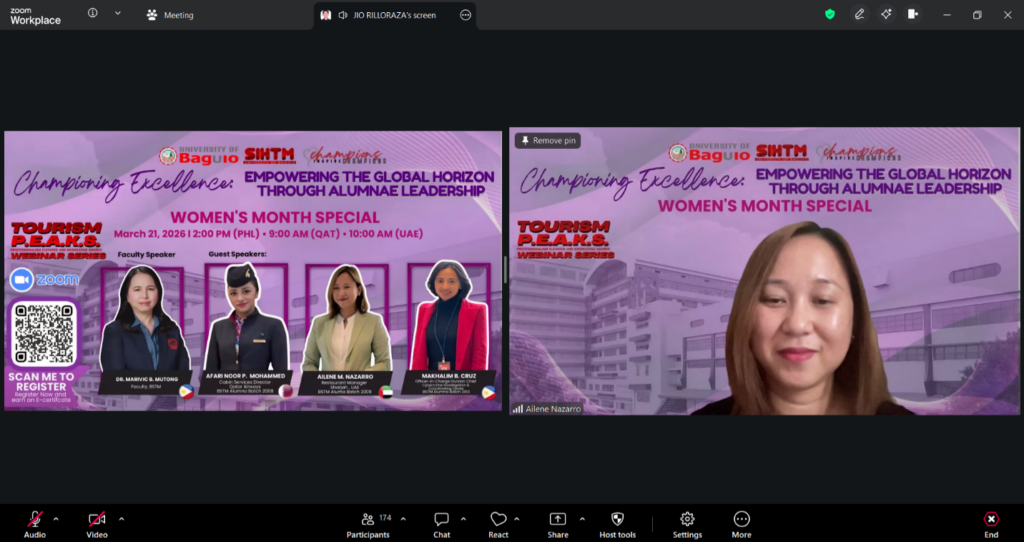Click the Zoom Workplace logo
1024x542 pixels.
pos(35,16)
